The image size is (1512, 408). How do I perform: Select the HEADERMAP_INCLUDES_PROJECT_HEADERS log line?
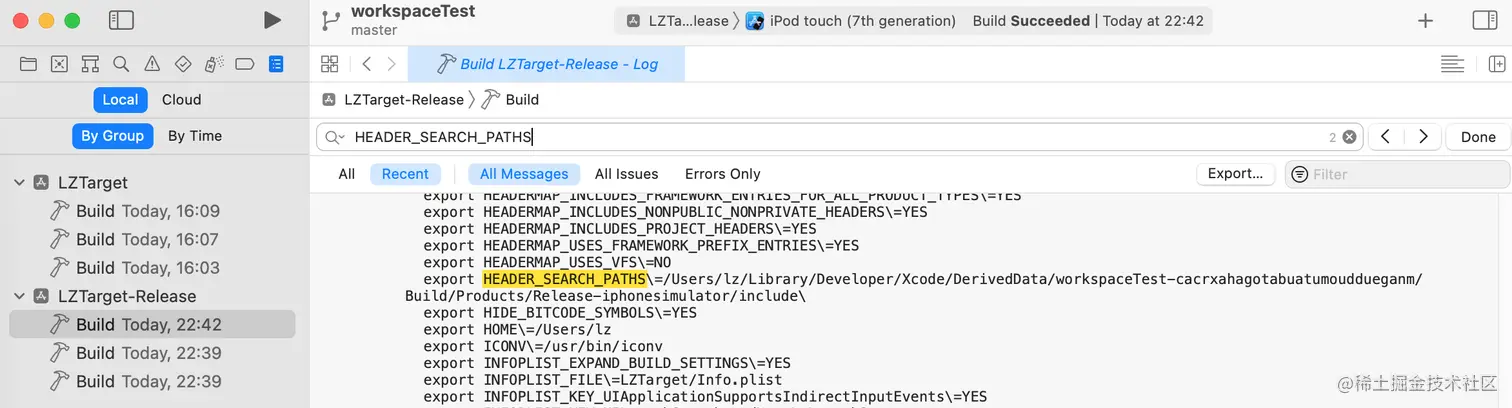[620, 228]
